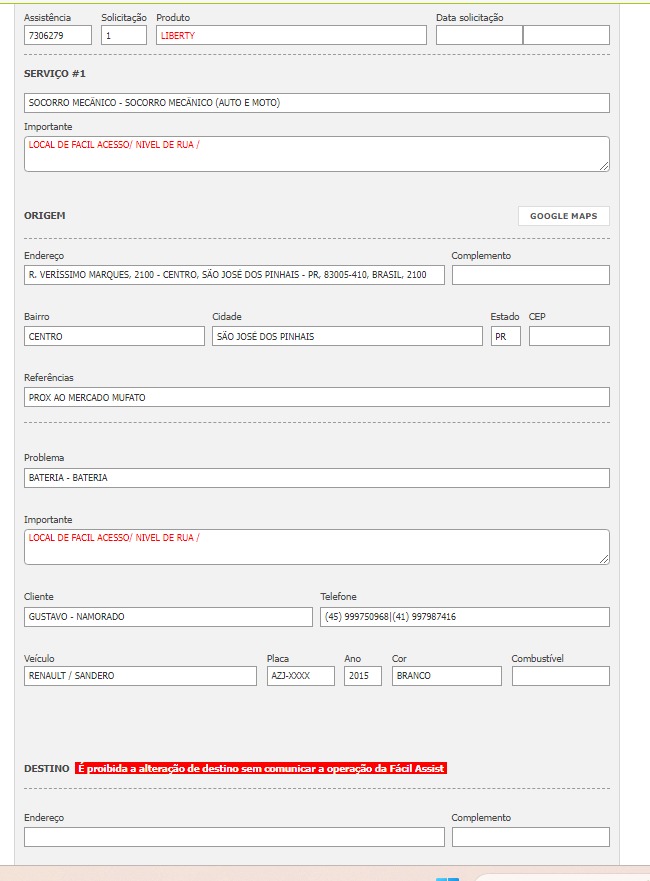
Task: Click the empty Combustível field
Action: click(x=560, y=676)
